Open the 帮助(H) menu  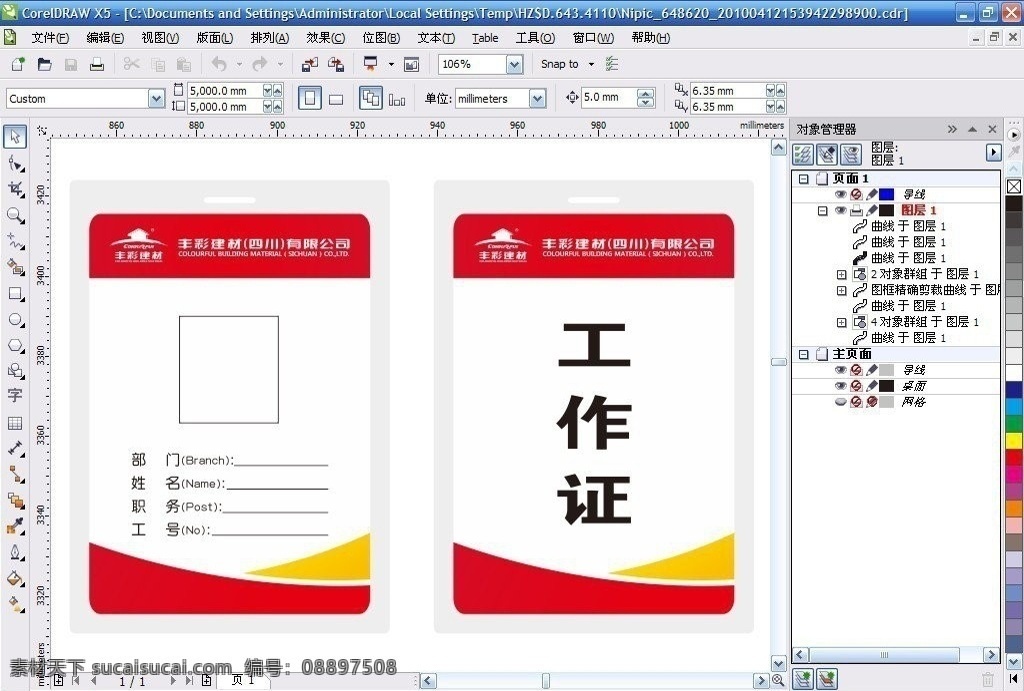(650, 38)
